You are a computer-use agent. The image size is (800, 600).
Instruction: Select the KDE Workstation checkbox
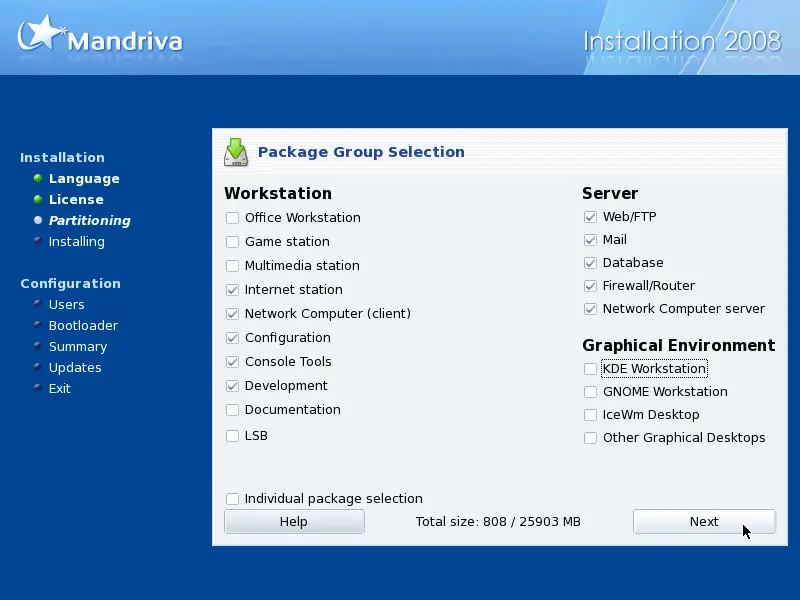tap(590, 369)
